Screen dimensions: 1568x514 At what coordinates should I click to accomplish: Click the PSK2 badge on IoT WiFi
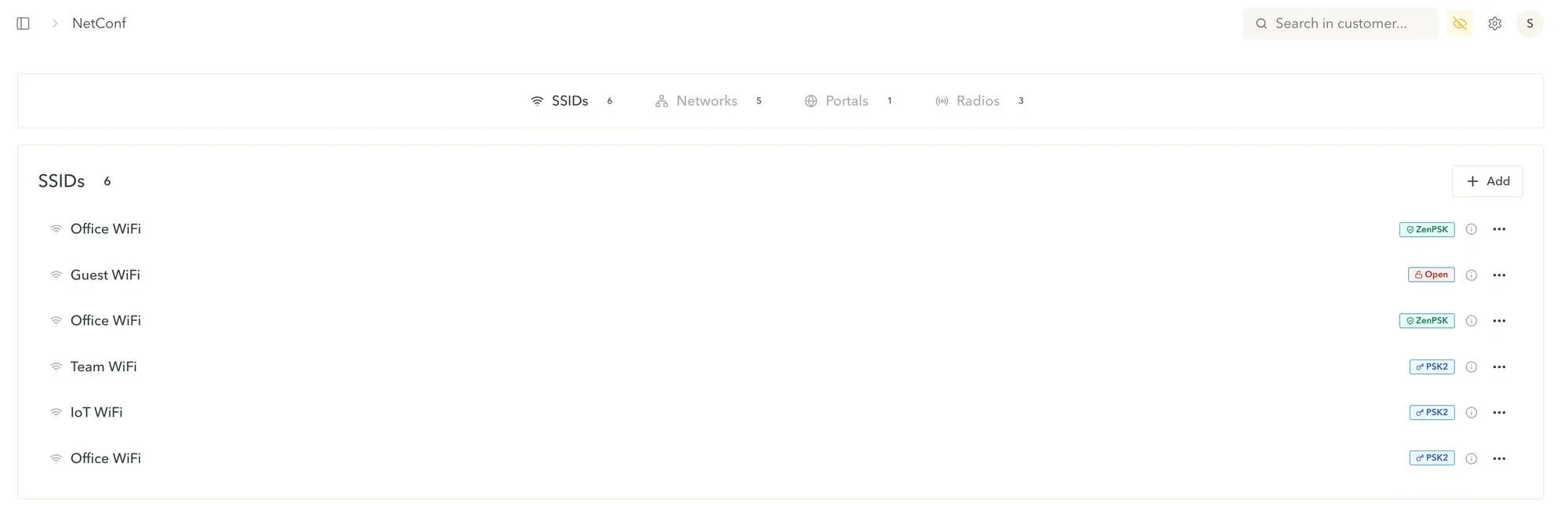pyautogui.click(x=1432, y=412)
